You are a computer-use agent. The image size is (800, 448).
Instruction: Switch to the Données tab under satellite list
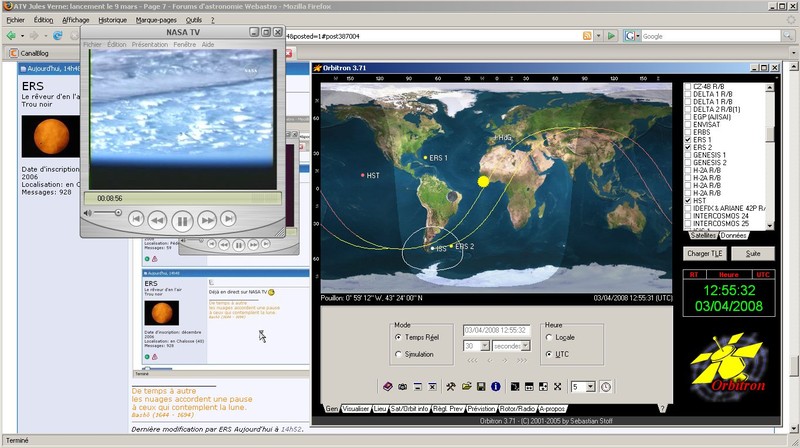(734, 236)
